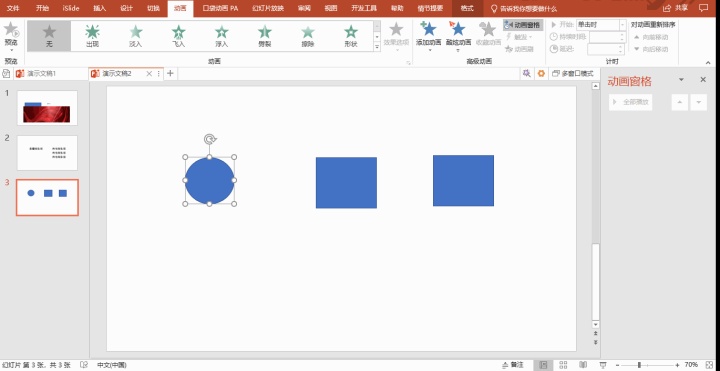This screenshot has width=720, height=371.
Task: Click fit slide to window icon
Action: point(710,365)
